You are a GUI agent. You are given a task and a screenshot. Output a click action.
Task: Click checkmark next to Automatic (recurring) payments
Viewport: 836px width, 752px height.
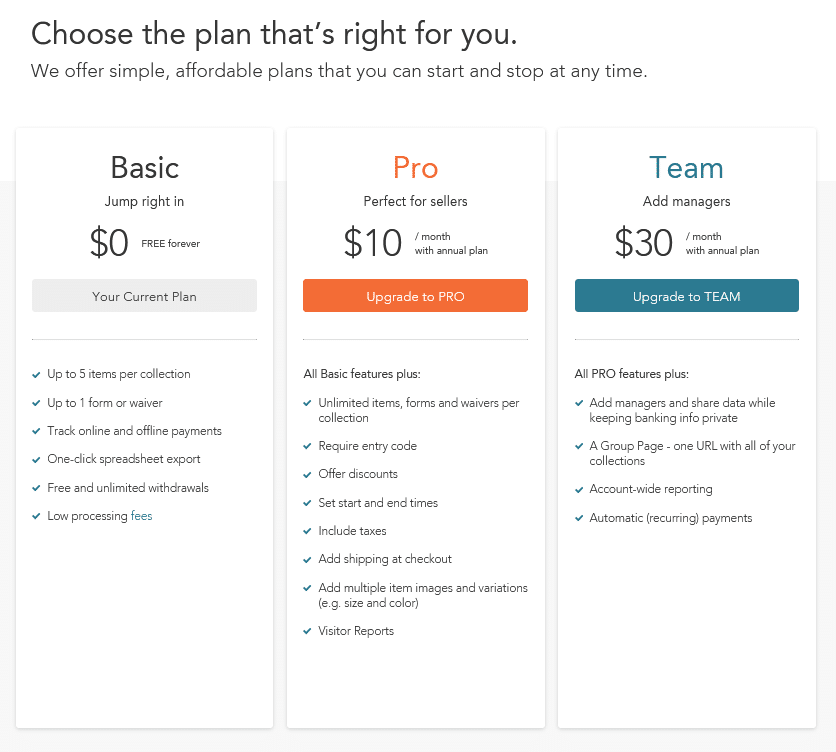click(x=579, y=518)
